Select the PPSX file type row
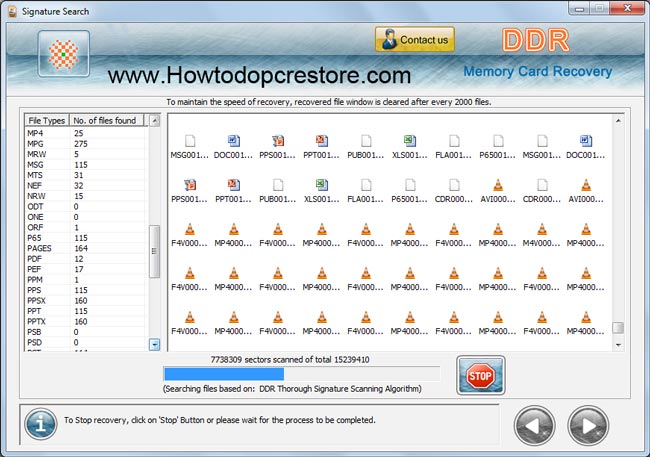Image resolution: width=650 pixels, height=457 pixels. click(85, 301)
